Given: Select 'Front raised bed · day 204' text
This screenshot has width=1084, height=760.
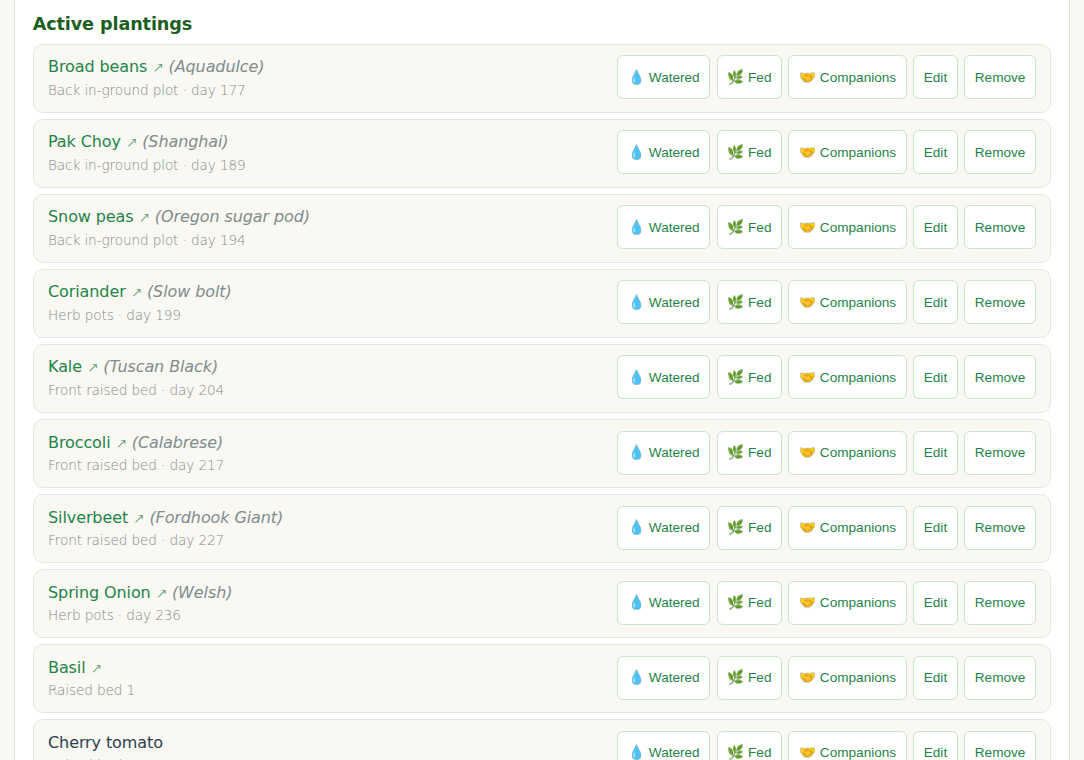Looking at the screenshot, I should (x=136, y=390).
